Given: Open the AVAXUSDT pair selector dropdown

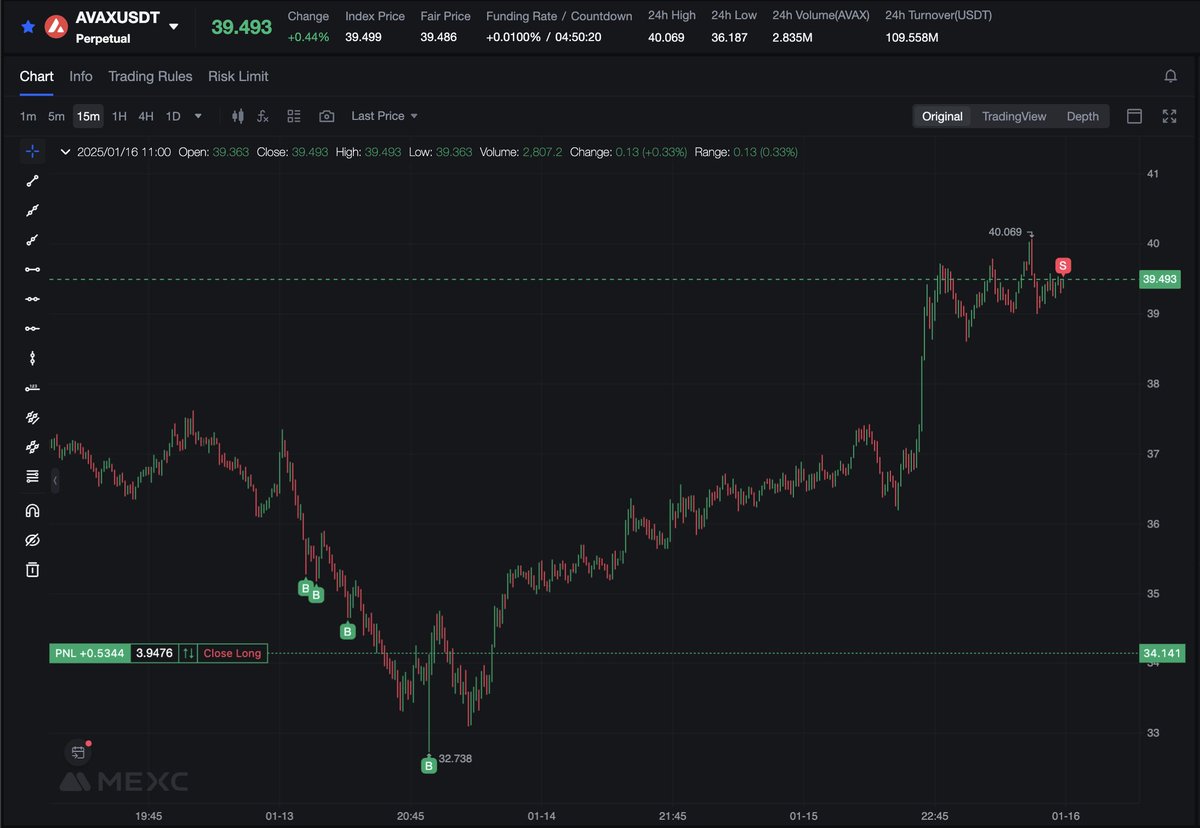Looking at the screenshot, I should pyautogui.click(x=174, y=27).
